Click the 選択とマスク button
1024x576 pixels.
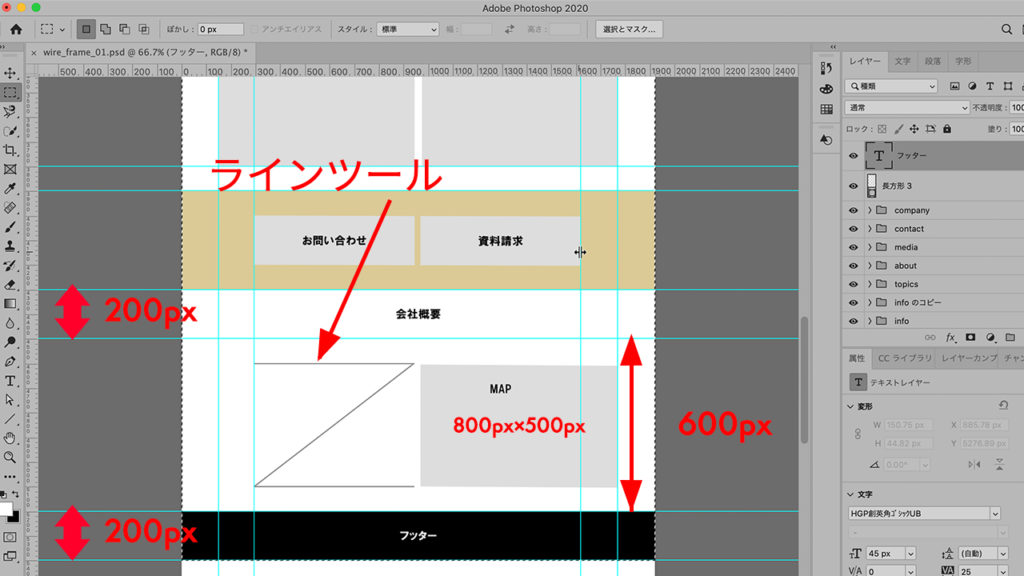click(x=629, y=29)
